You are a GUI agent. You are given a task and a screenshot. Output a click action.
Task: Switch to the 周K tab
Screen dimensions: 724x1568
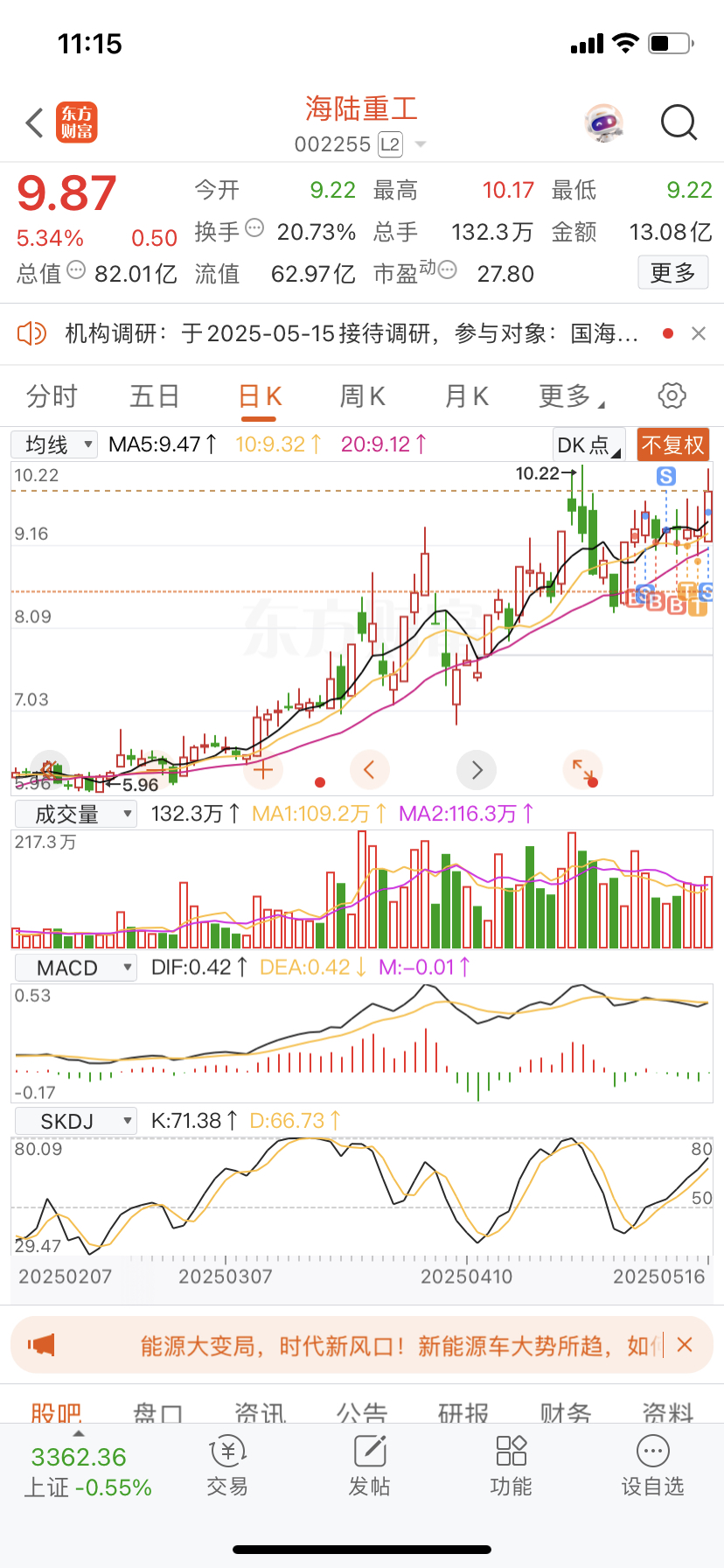[x=362, y=396]
